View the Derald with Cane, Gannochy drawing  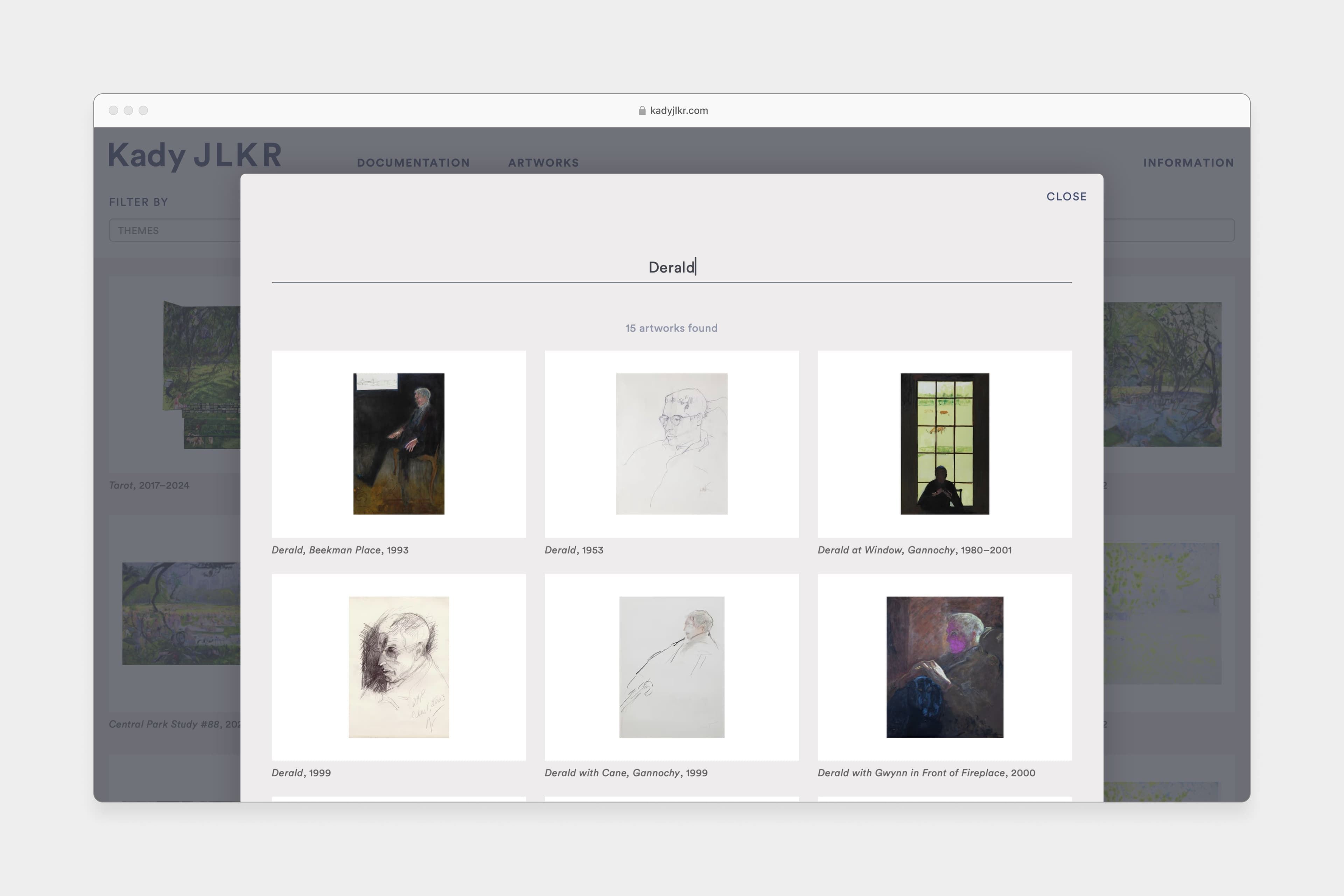click(x=671, y=667)
